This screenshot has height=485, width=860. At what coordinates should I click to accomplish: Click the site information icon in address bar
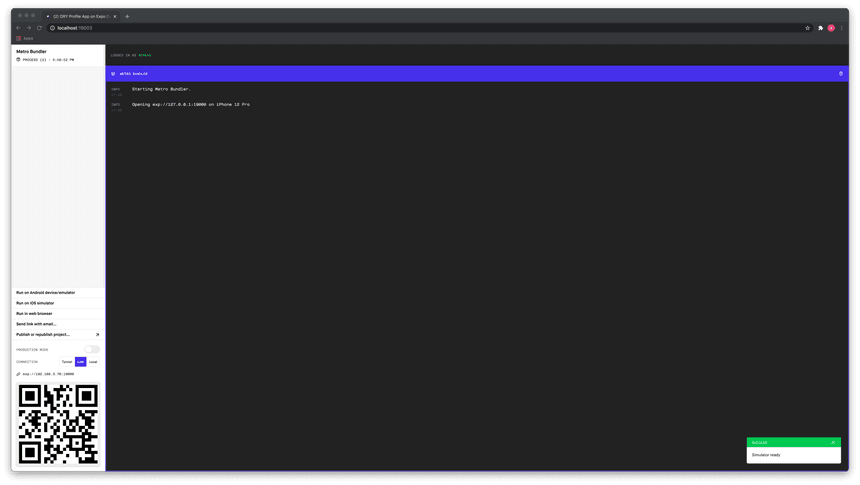point(53,28)
